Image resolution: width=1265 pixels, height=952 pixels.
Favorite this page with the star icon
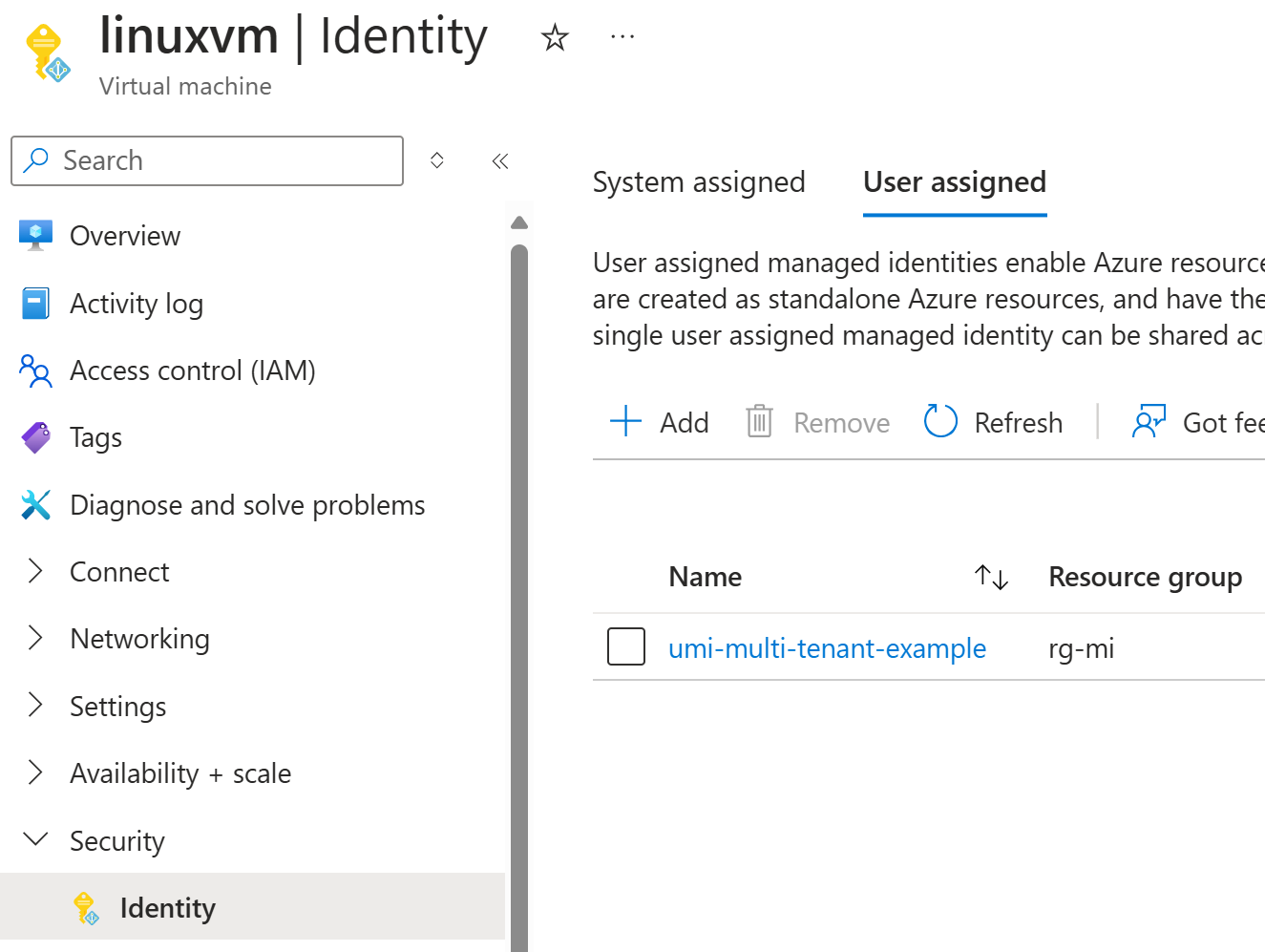point(555,37)
